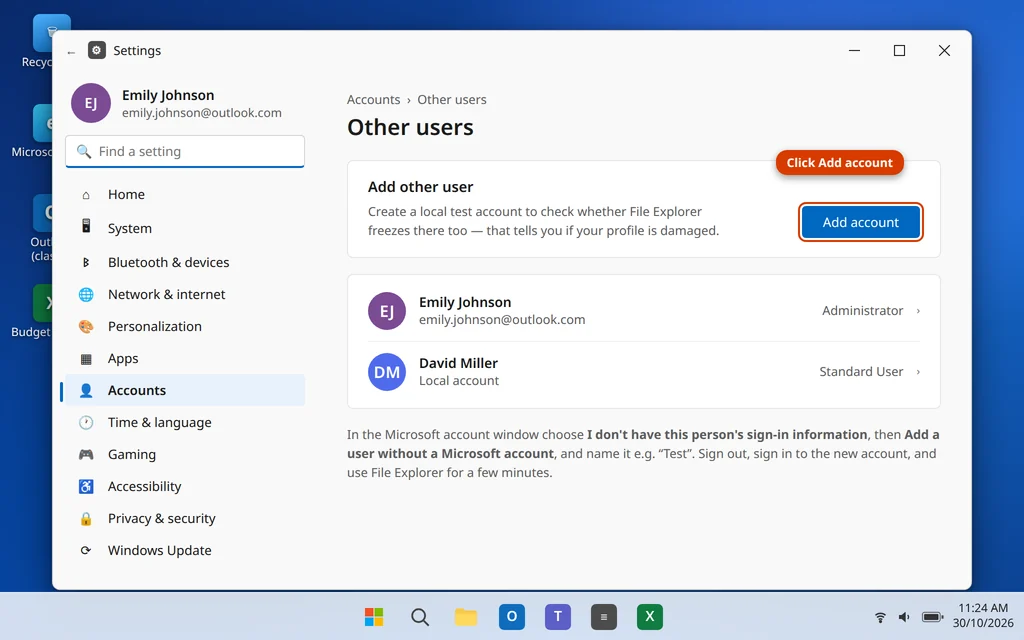Focus the Find a setting search box

[x=185, y=152]
